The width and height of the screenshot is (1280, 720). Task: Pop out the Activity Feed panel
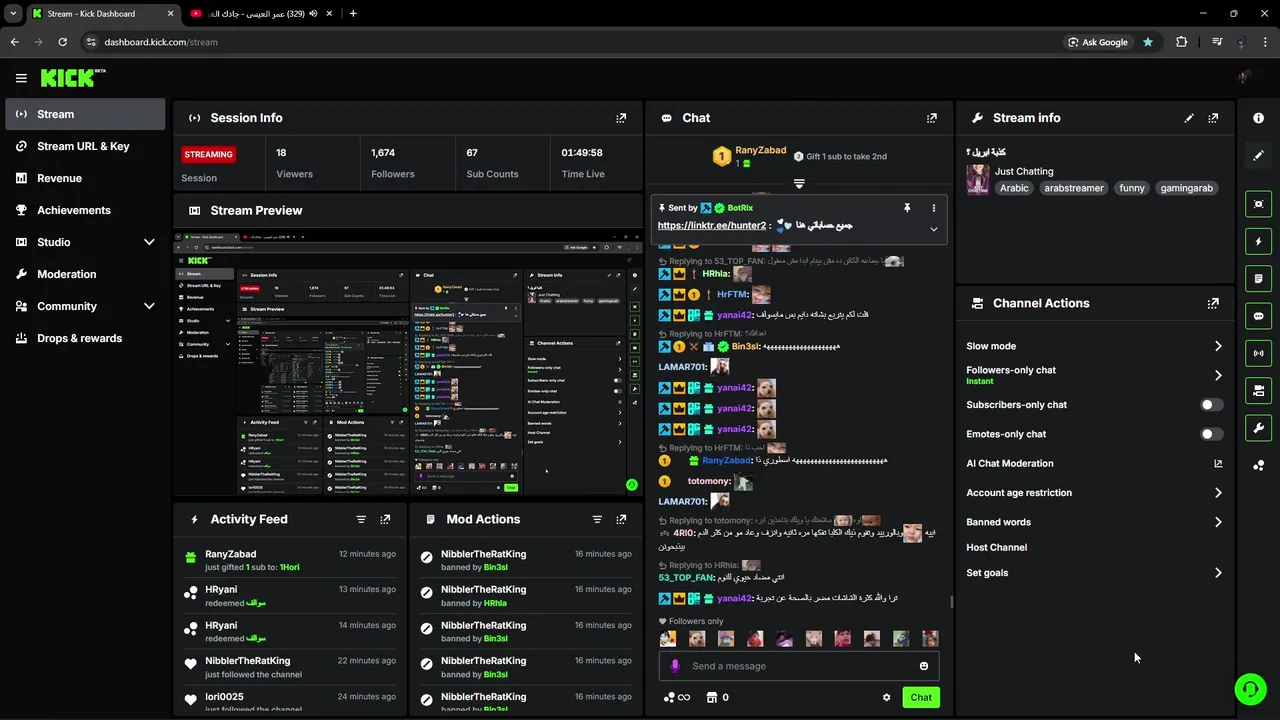tap(385, 519)
